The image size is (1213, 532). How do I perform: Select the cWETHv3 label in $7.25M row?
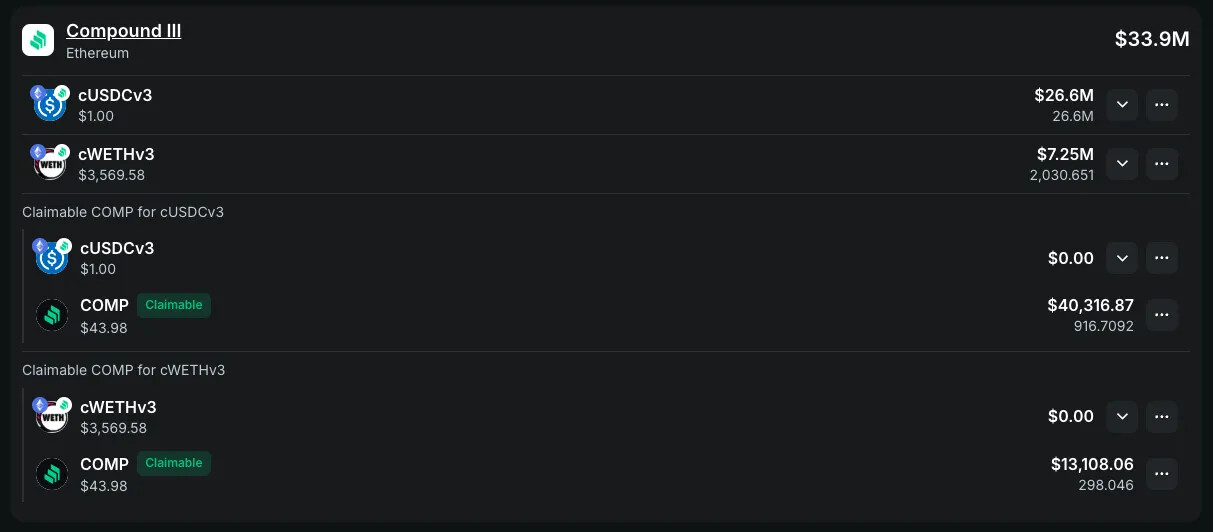[x=117, y=154]
